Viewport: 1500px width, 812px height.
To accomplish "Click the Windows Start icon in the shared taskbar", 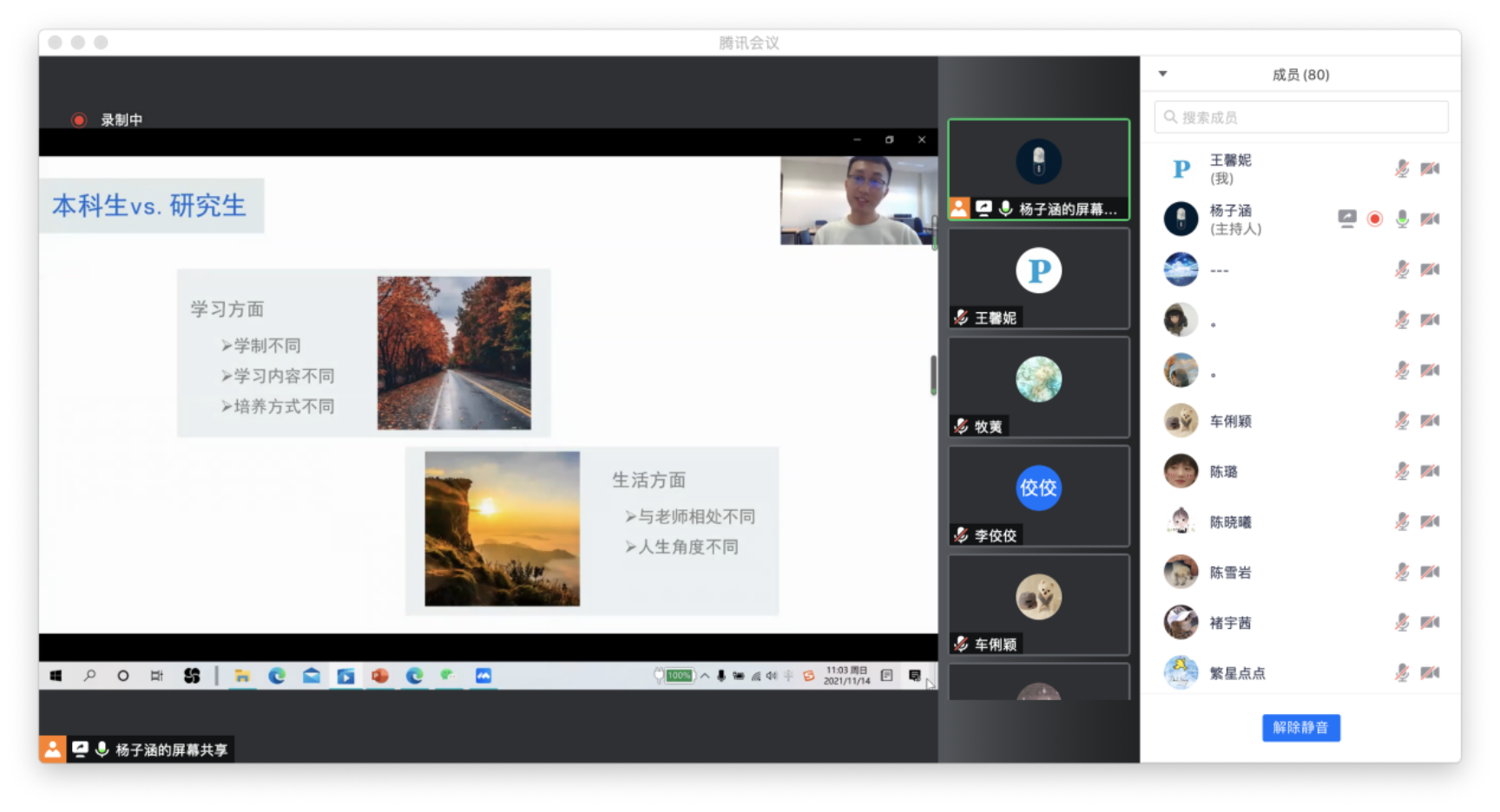I will coord(56,676).
